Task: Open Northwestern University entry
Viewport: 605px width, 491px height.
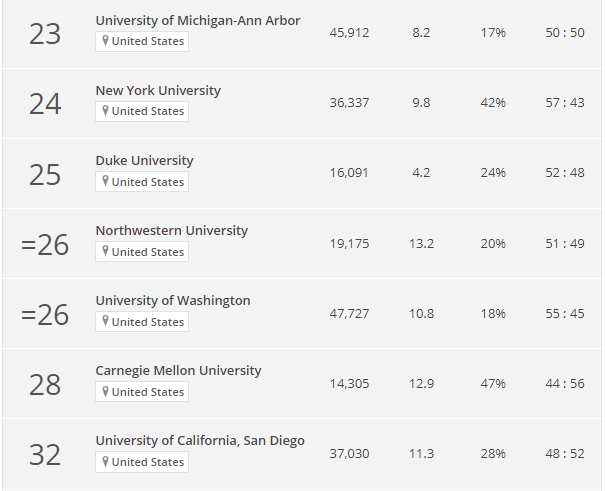Action: point(171,231)
